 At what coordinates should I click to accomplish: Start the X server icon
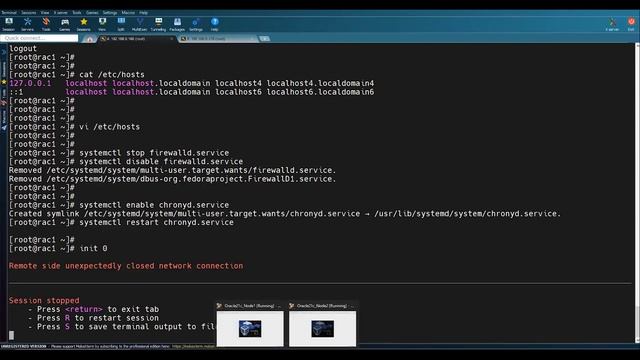(612, 24)
